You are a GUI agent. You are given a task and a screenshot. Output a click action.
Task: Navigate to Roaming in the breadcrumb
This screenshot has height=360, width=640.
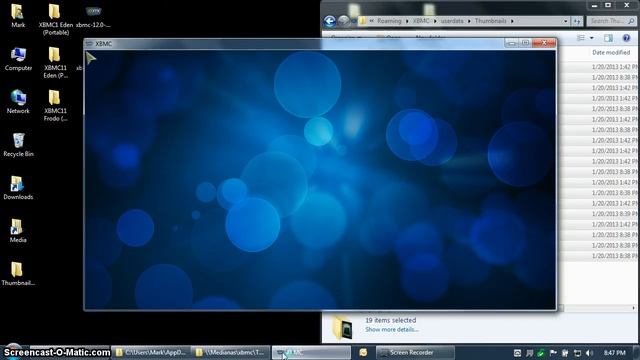pos(389,21)
